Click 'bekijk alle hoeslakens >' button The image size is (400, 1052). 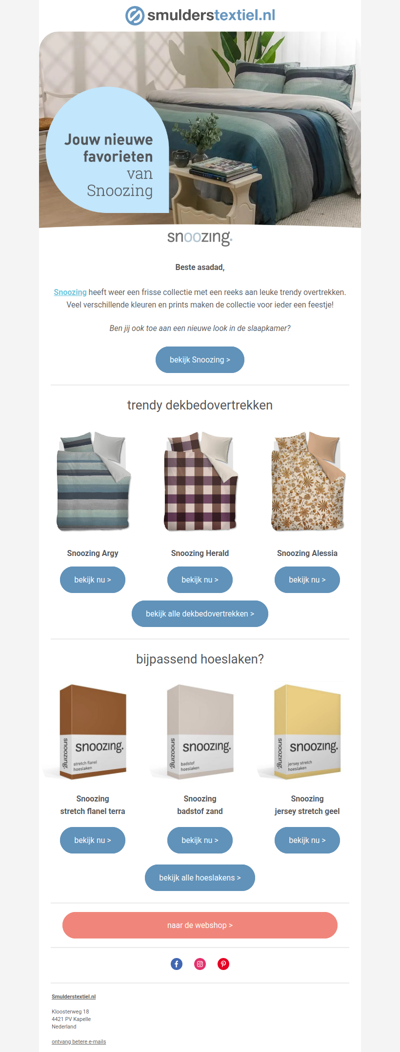pyautogui.click(x=200, y=878)
